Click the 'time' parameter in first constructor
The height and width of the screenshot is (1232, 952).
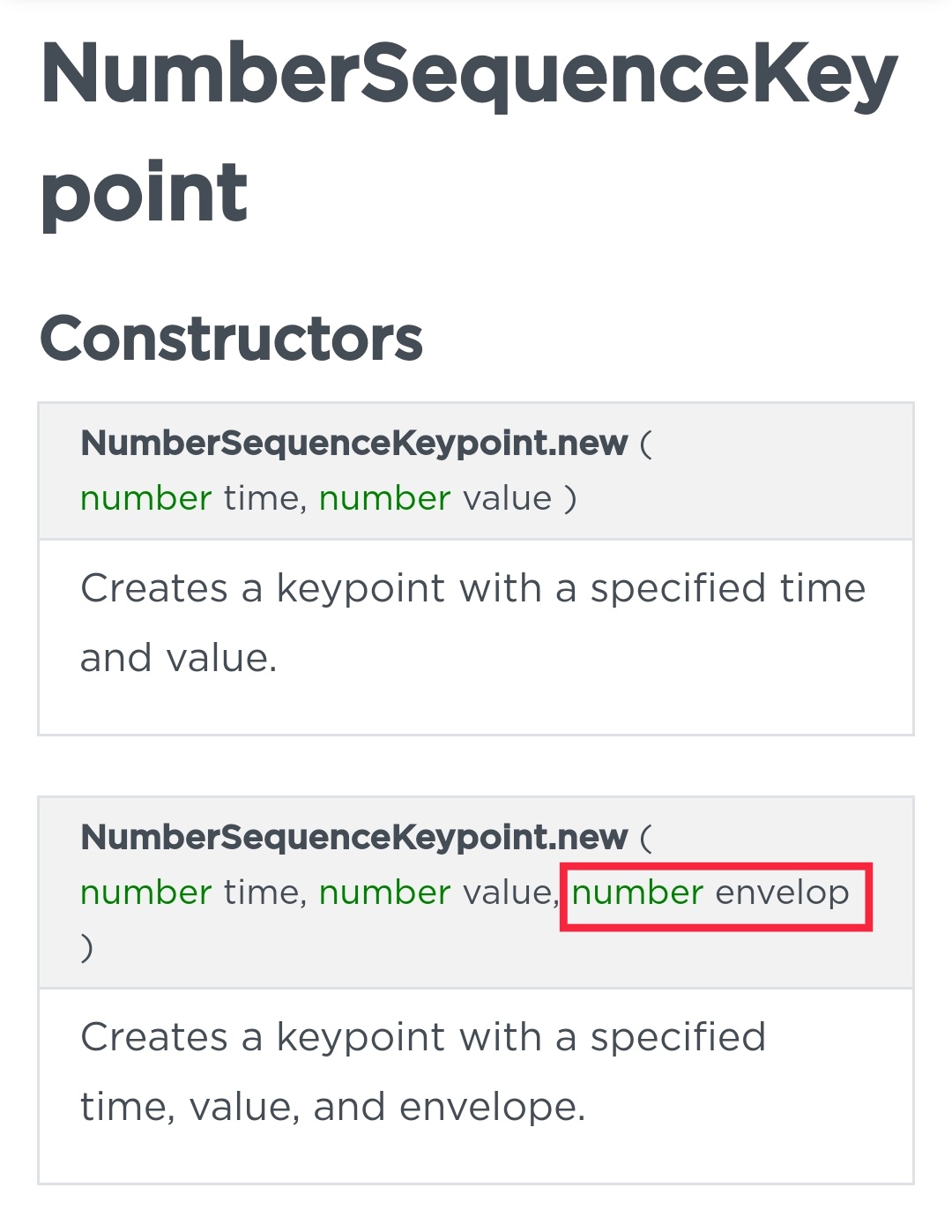pos(262,498)
